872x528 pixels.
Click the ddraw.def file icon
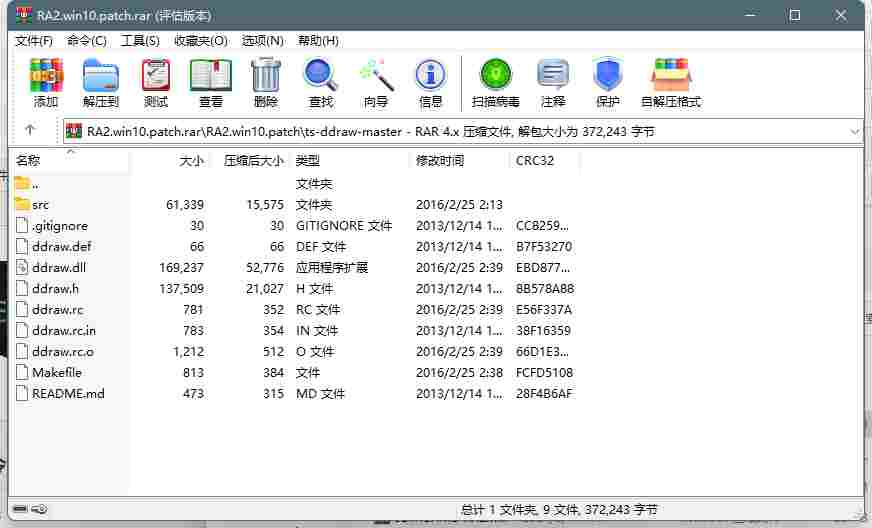coord(22,246)
